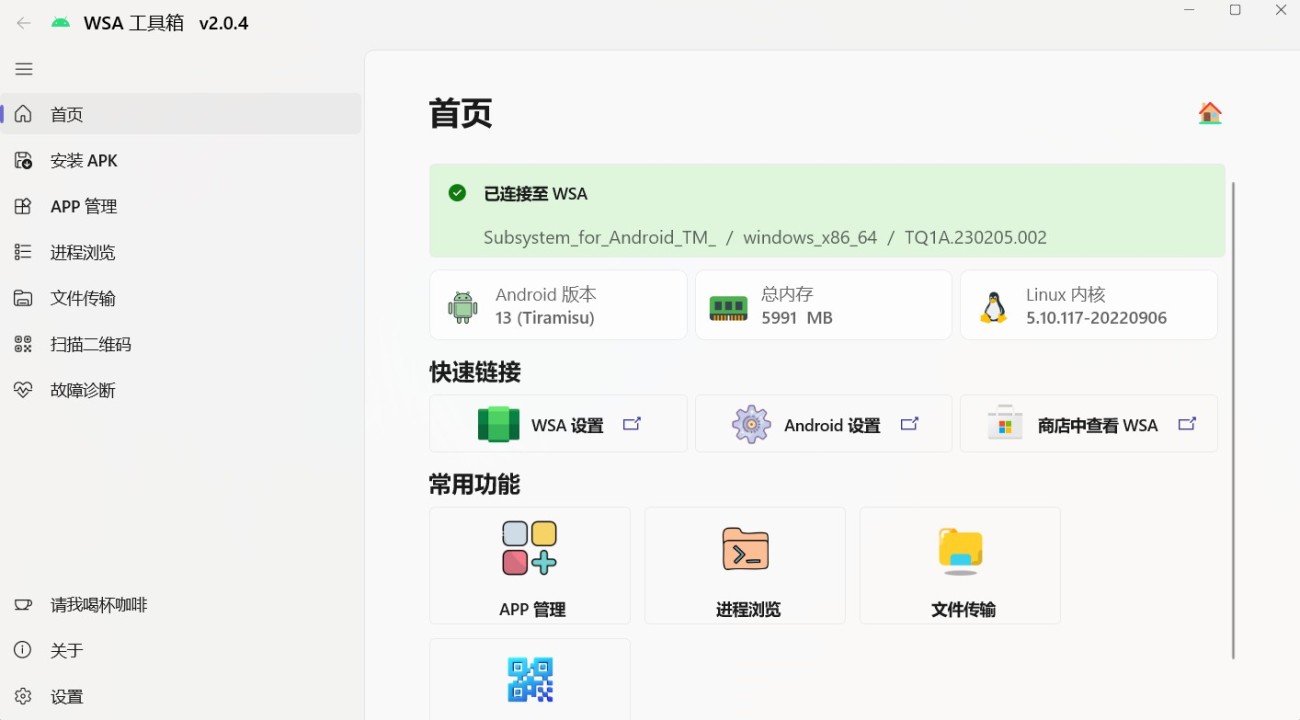Click the Linux 内核 version card
Image resolution: width=1300 pixels, height=720 pixels.
1089,305
